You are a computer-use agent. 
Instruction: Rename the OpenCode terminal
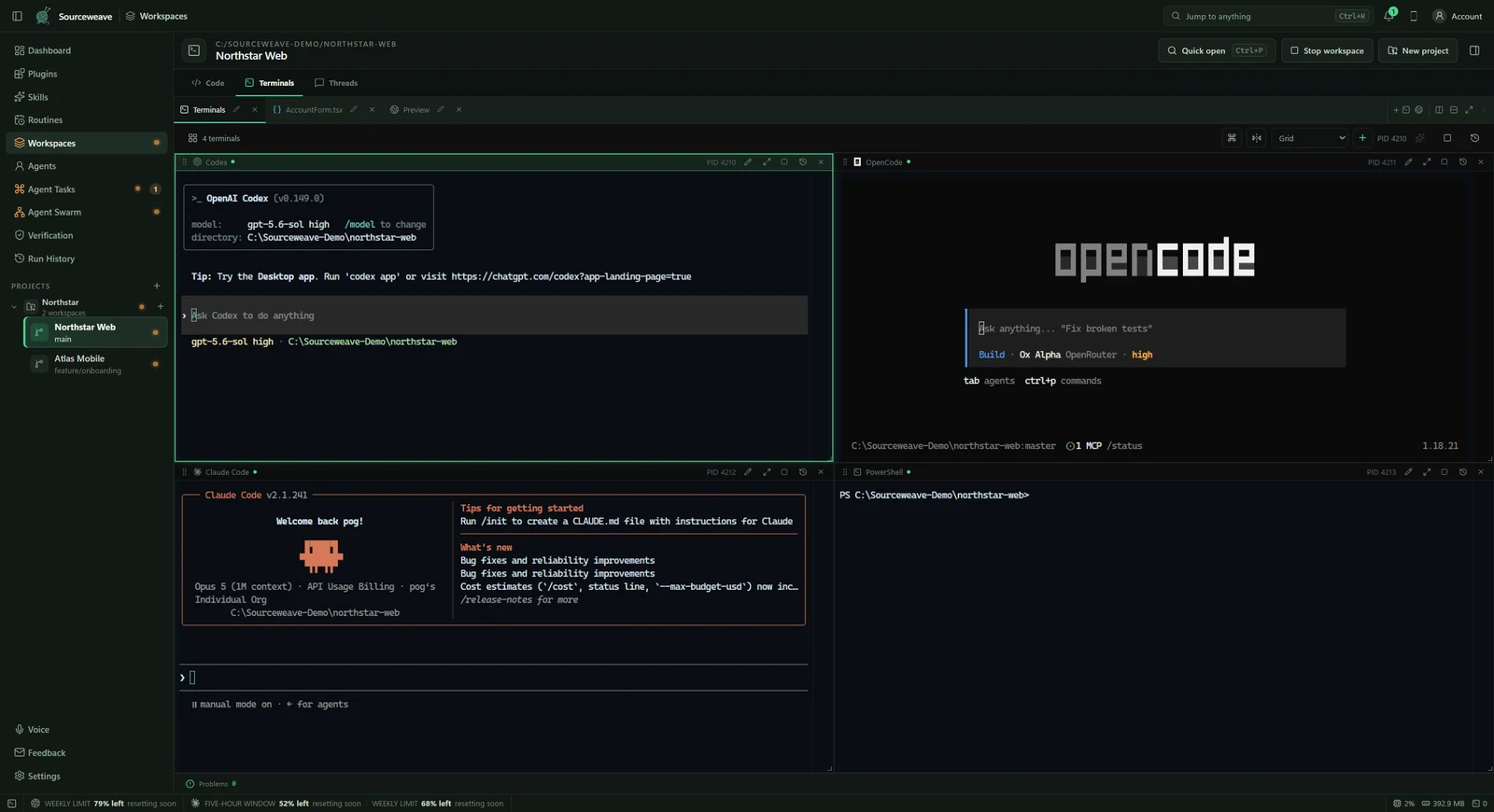[x=1409, y=162]
